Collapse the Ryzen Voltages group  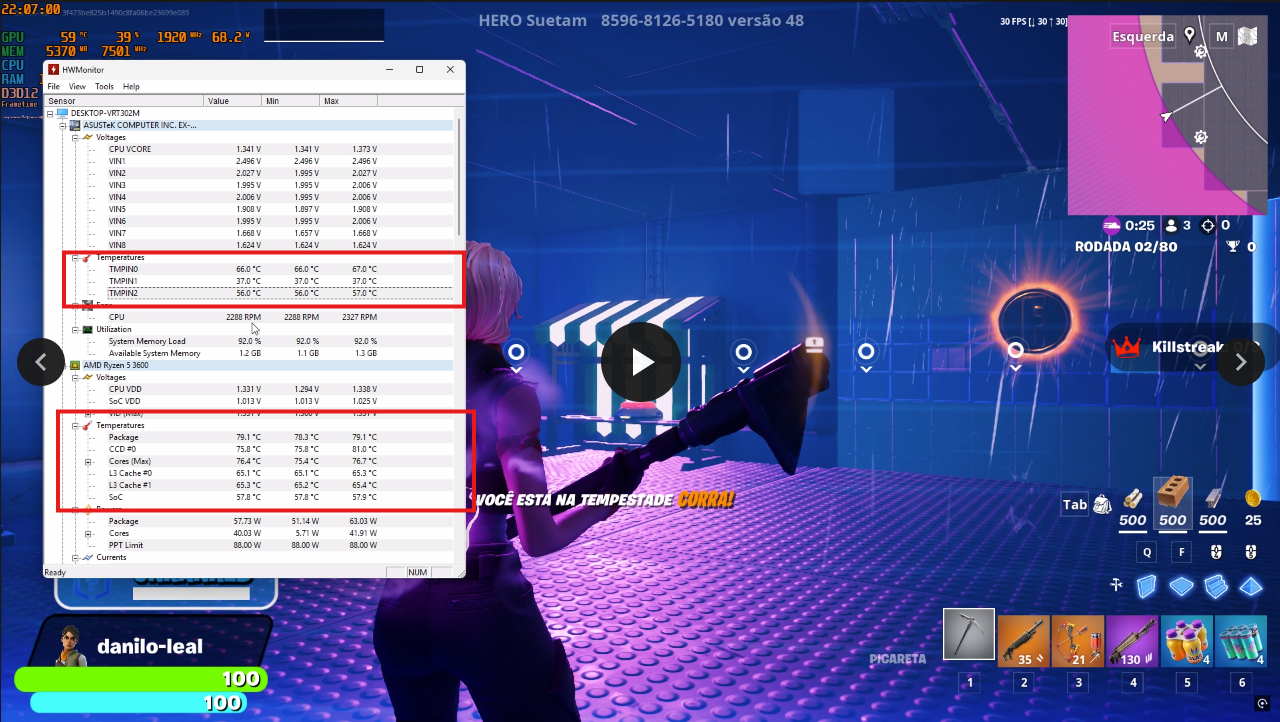point(75,377)
